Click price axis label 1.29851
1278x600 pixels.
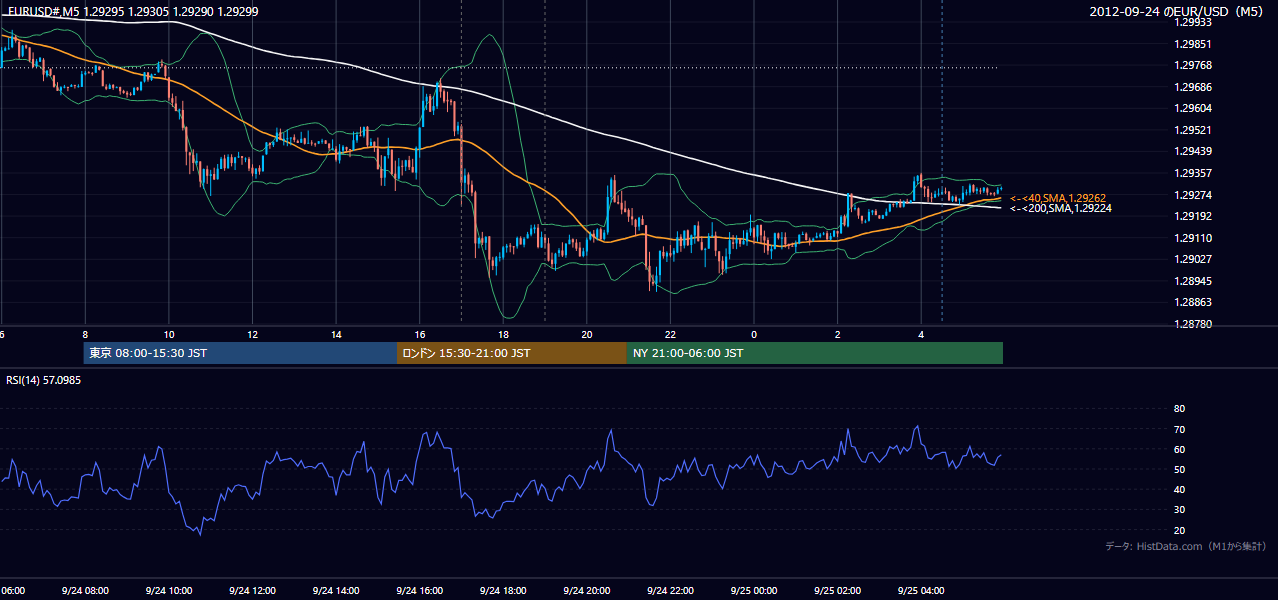pos(1192,44)
